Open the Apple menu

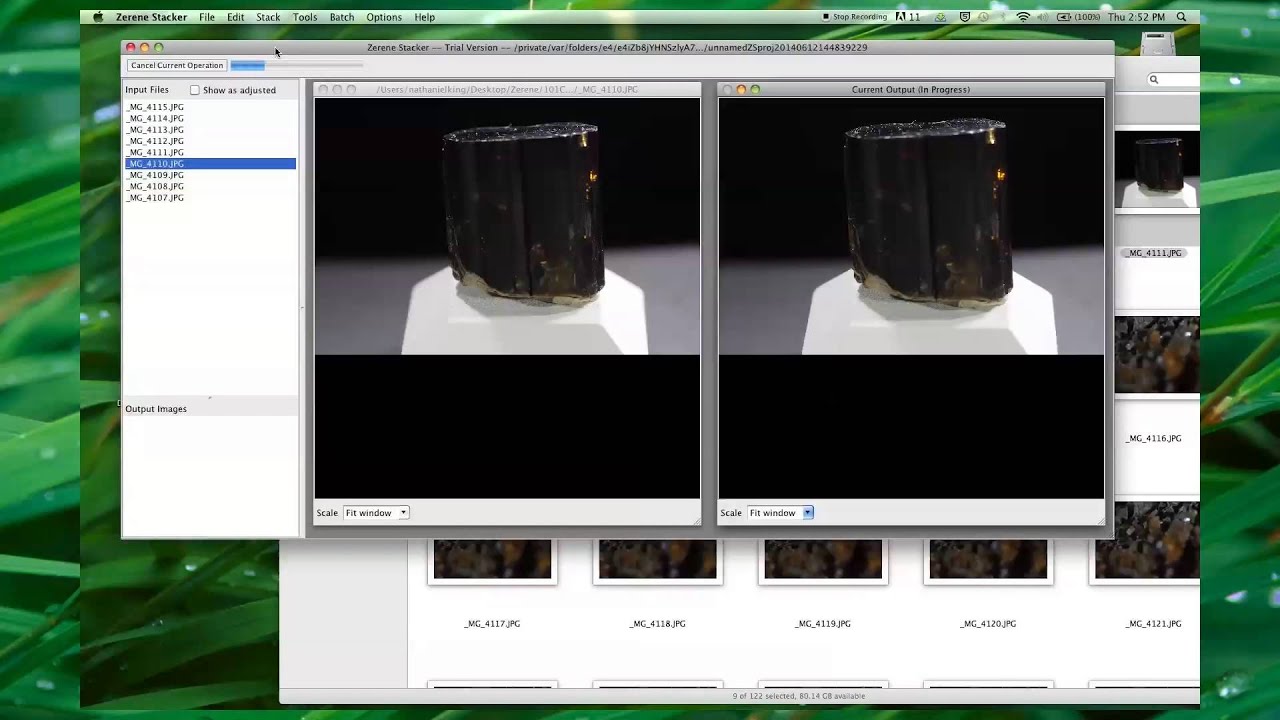click(98, 17)
